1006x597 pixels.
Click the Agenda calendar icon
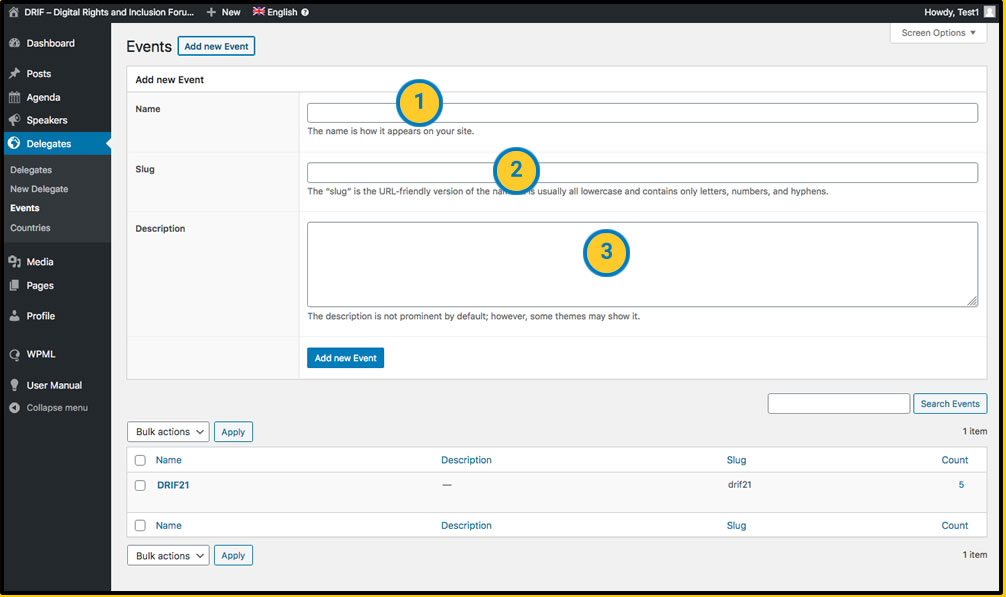14,98
